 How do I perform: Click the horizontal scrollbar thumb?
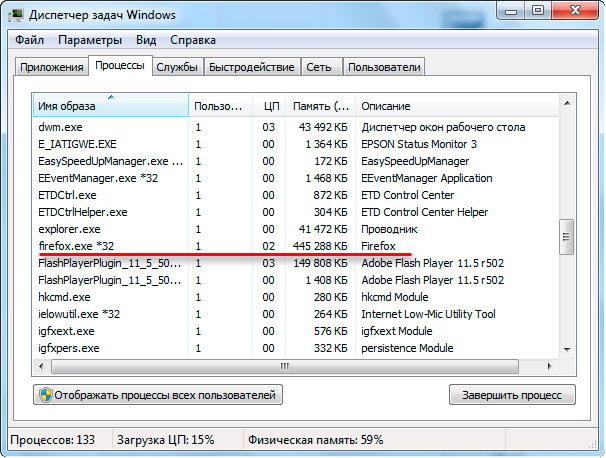point(285,366)
